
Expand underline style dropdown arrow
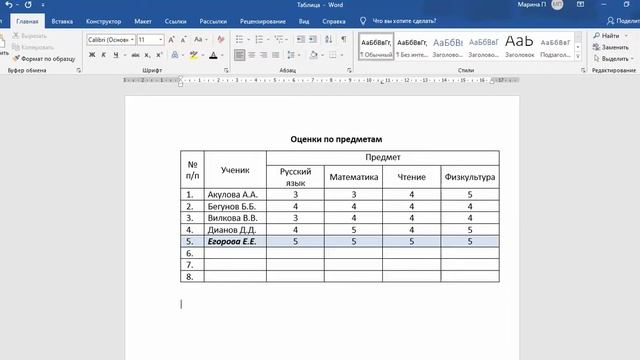pyautogui.click(x=124, y=55)
